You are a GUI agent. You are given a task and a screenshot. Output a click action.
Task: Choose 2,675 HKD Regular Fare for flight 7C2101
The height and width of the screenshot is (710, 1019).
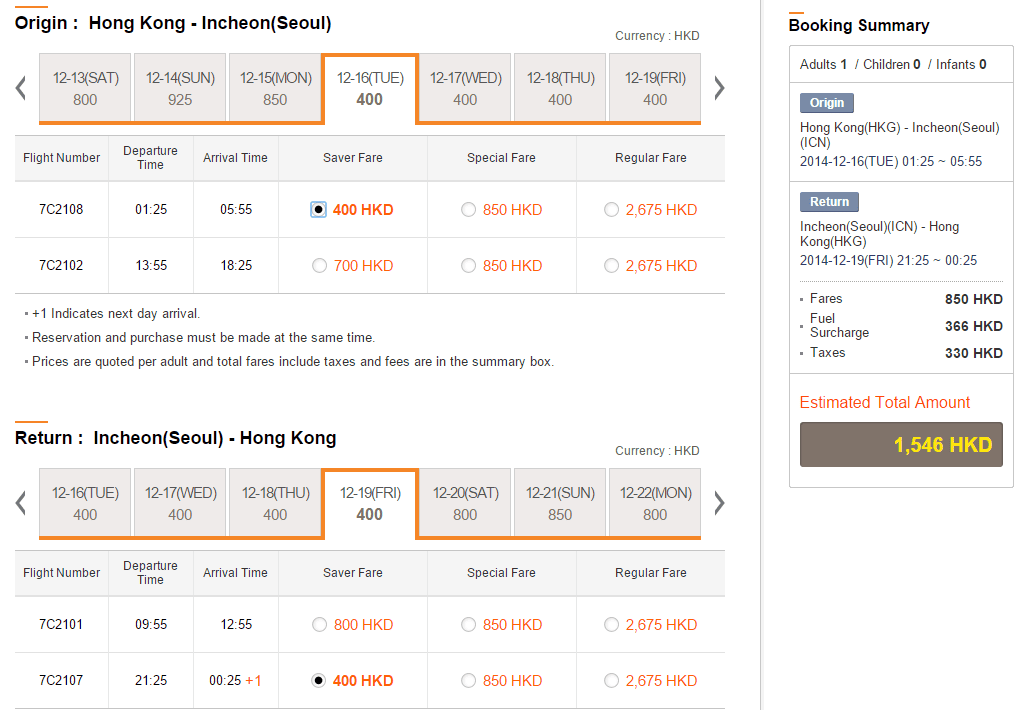612,625
